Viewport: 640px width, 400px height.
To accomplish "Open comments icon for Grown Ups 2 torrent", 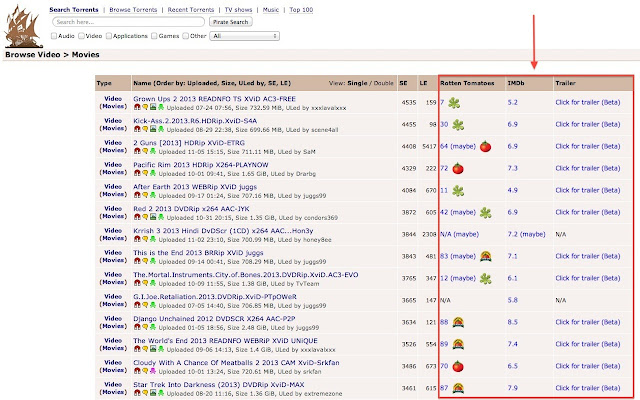I will 145,107.
